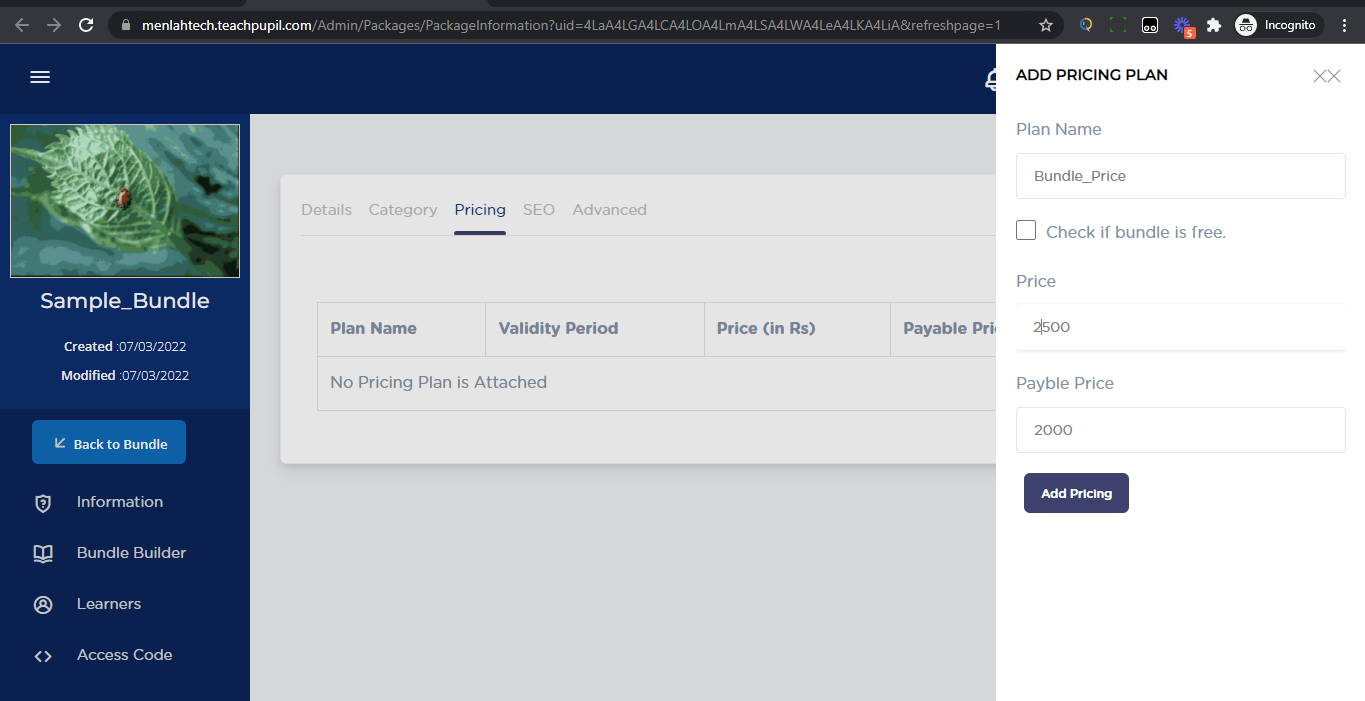Click the Information shield icon
Screen dimensions: 1365x701
coord(43,503)
